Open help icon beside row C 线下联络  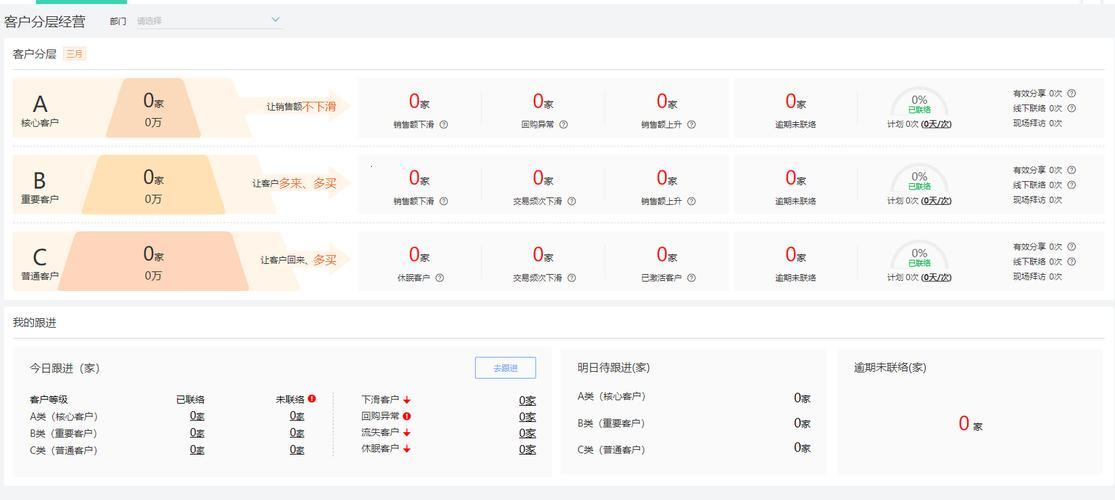pyautogui.click(x=1072, y=262)
